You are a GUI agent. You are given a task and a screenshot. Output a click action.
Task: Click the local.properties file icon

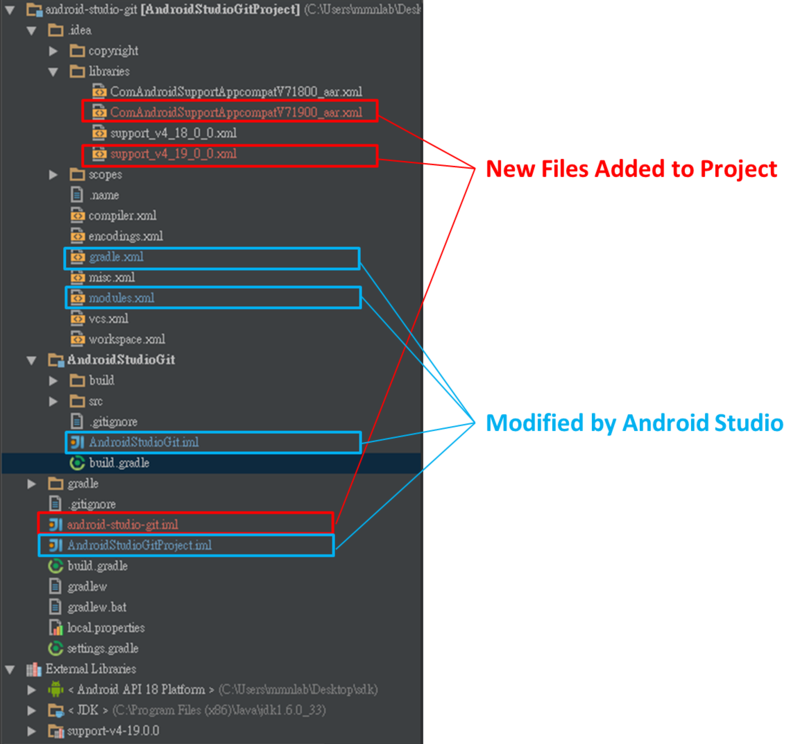[56, 628]
